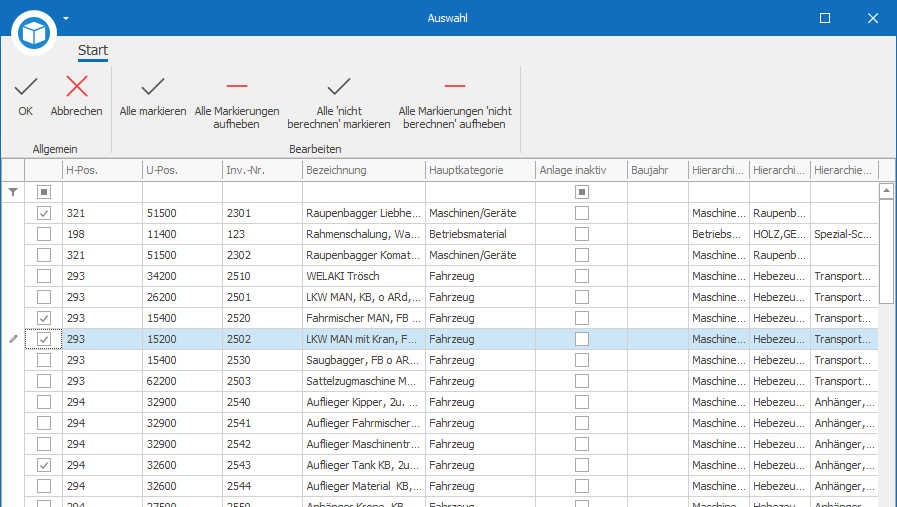897x507 pixels.
Task: Click the Alle markieren checkmark icon
Action: tap(153, 86)
